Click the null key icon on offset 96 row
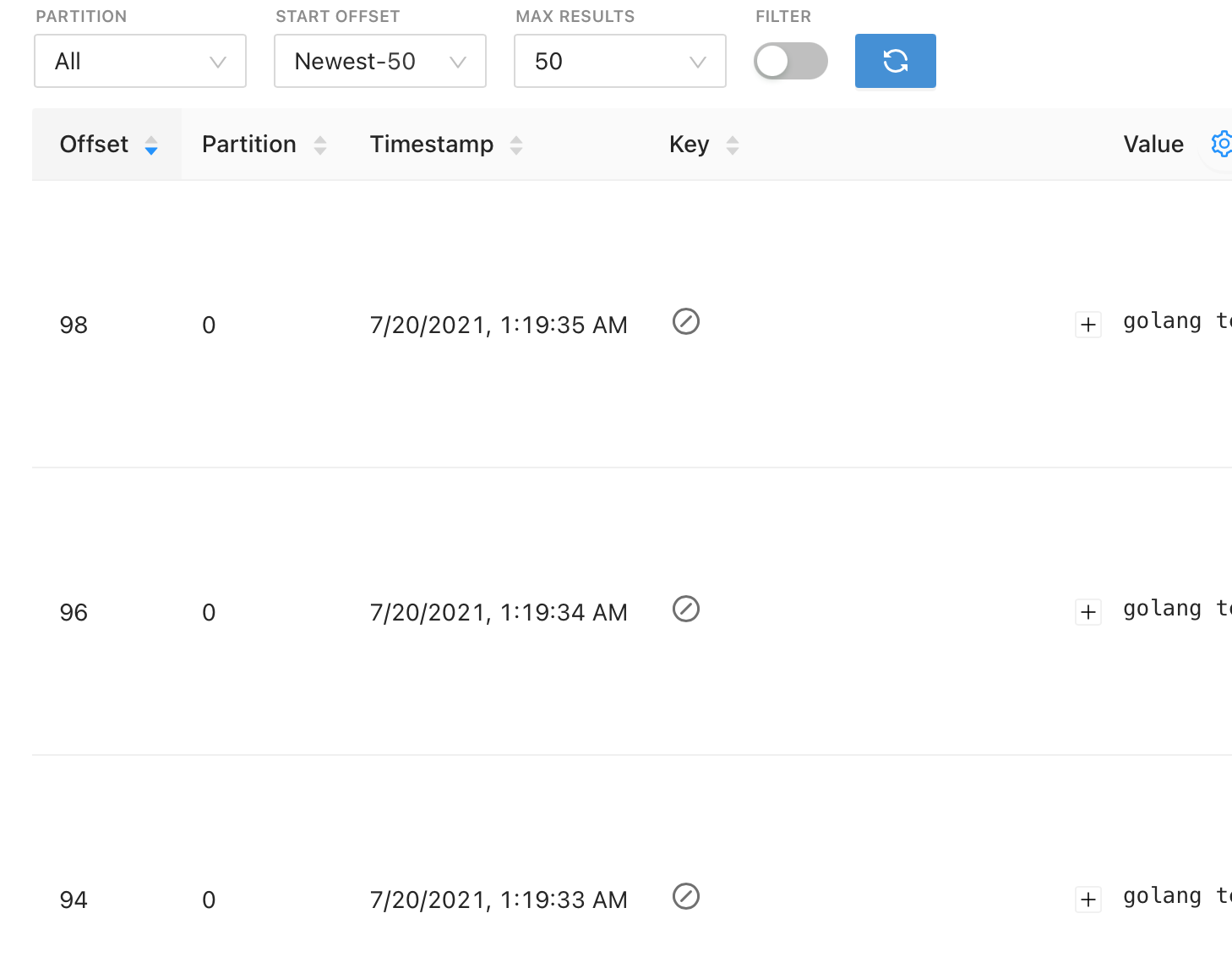Viewport: 1232px width, 979px height. pos(686,610)
